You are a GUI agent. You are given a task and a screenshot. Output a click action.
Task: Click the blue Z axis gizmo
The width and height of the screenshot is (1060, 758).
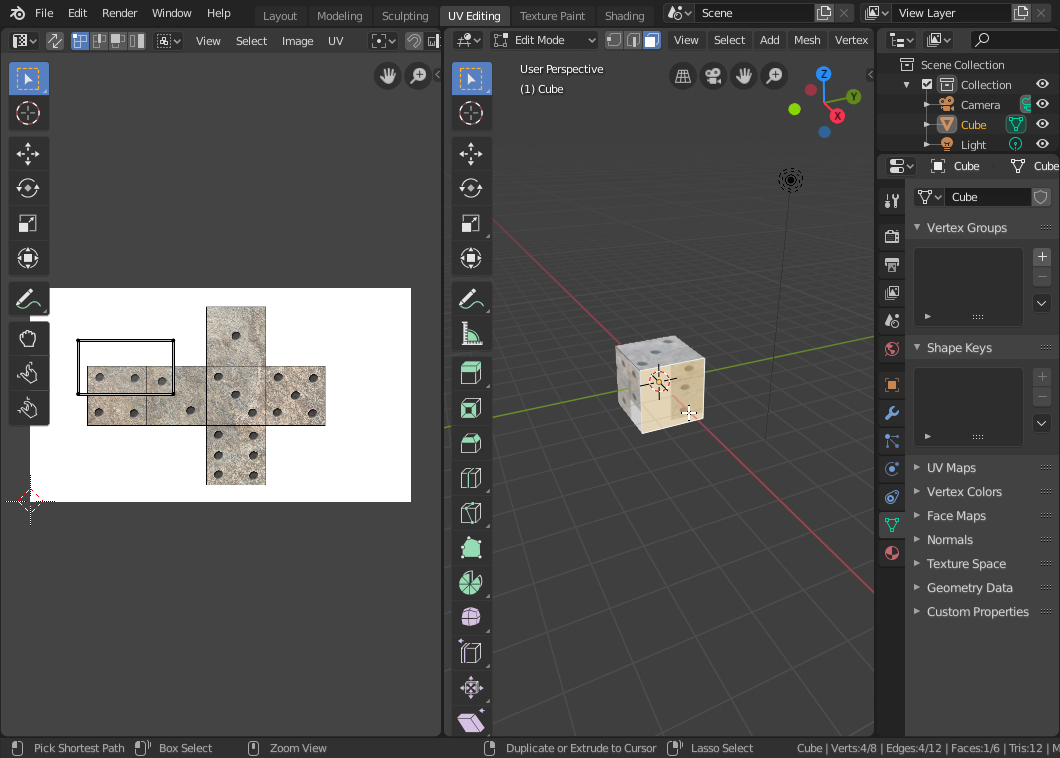coord(823,74)
